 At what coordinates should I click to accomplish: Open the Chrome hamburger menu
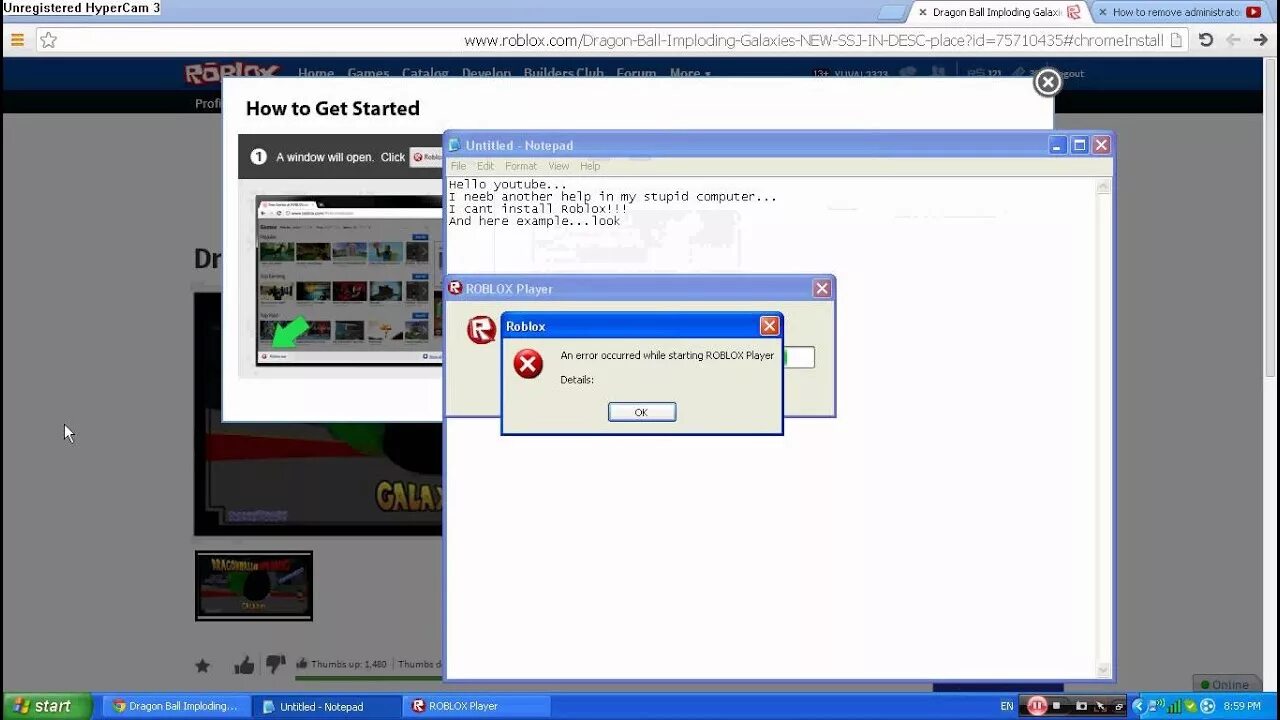(17, 40)
